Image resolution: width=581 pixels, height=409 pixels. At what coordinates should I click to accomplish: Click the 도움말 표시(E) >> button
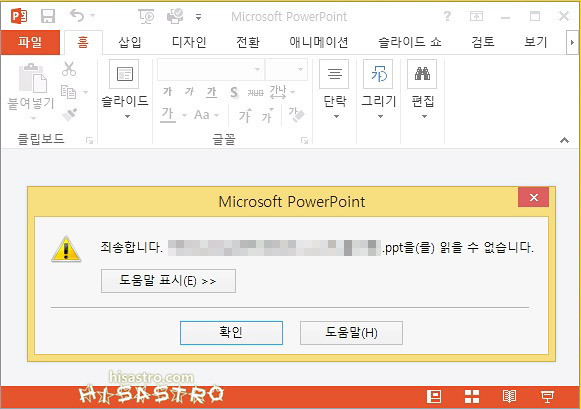pyautogui.click(x=168, y=281)
